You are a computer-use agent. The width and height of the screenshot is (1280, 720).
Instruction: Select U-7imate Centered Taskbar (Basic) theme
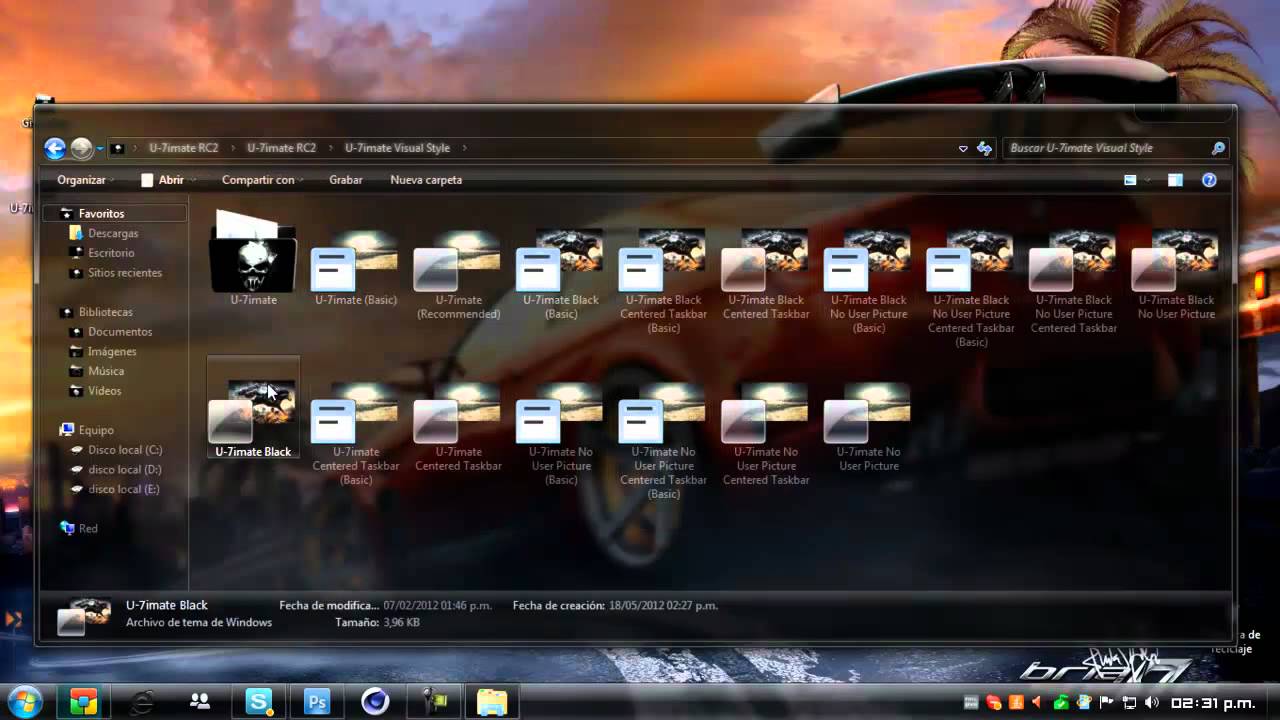pos(356,433)
